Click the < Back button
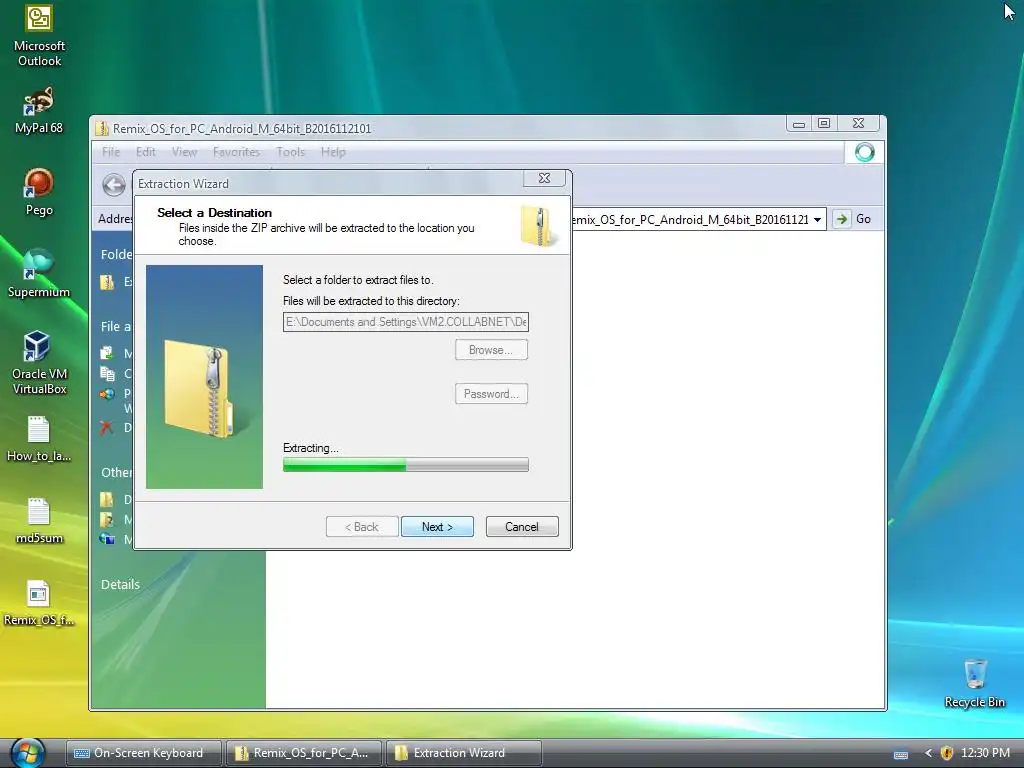Screen dimensions: 1024x768 362,526
